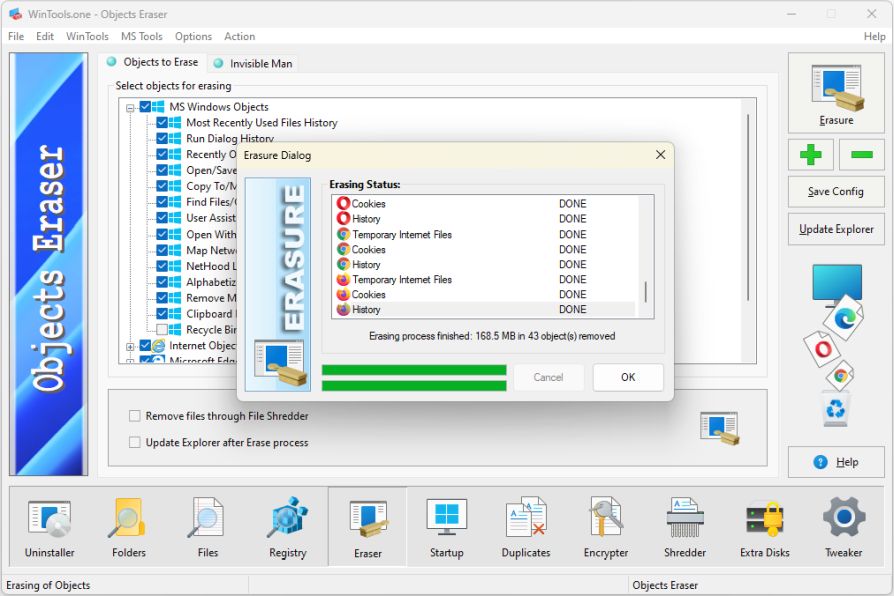Viewport: 894px width, 596px height.
Task: Click the Erasing Status list scrollbar thumb
Action: pyautogui.click(x=645, y=292)
